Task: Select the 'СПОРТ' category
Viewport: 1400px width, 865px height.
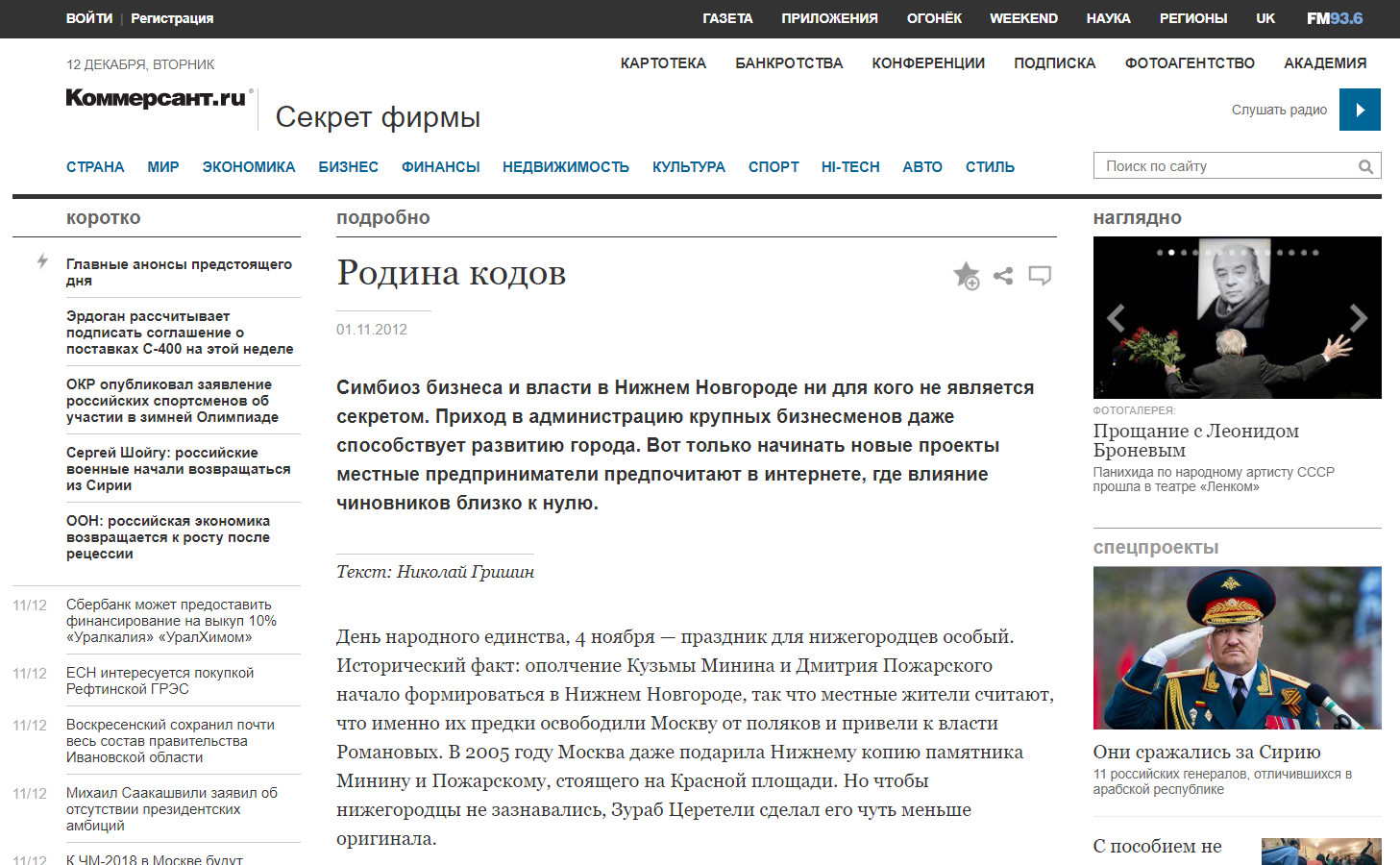Action: pyautogui.click(x=774, y=167)
